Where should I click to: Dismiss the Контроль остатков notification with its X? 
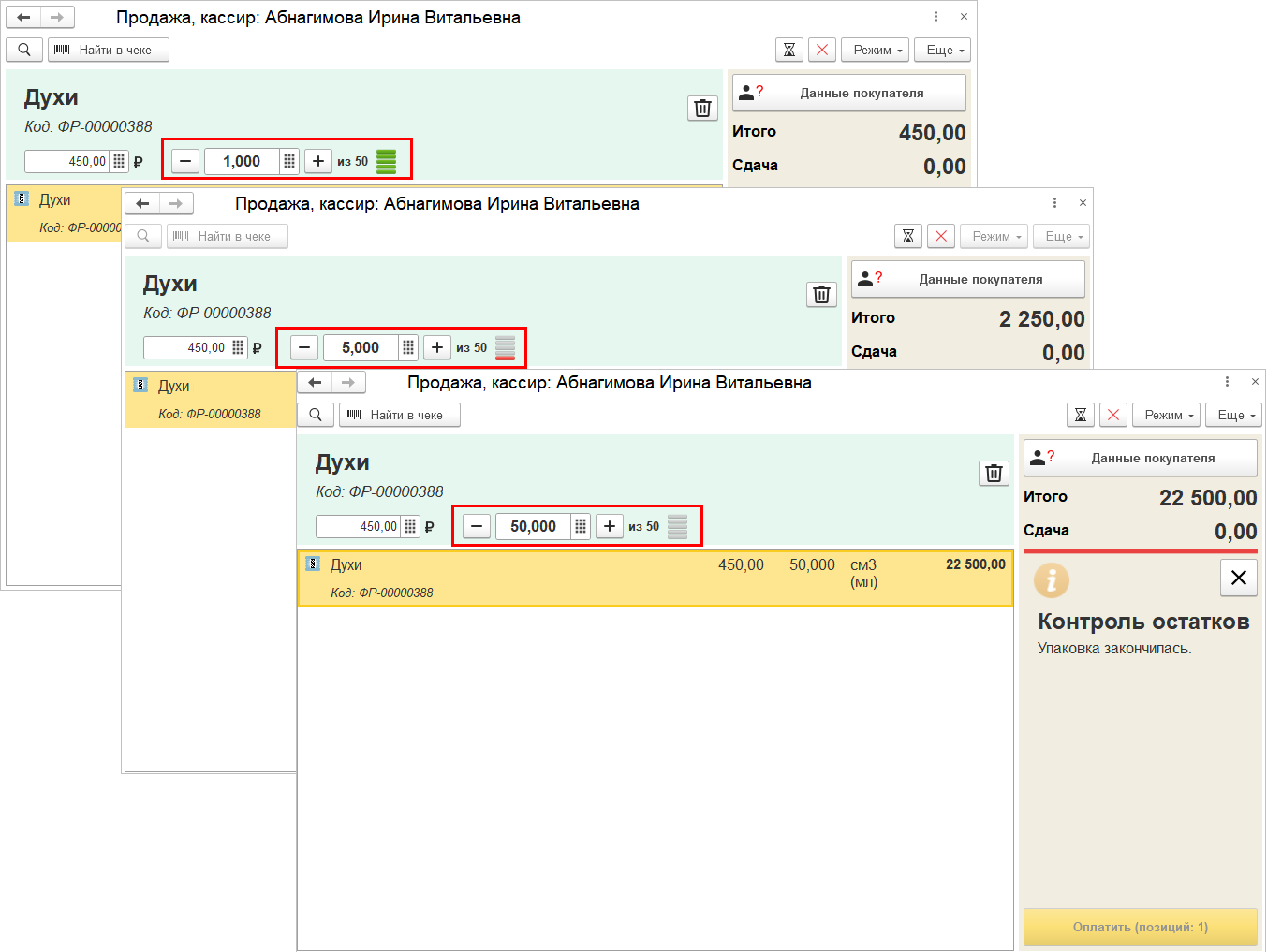click(1238, 578)
